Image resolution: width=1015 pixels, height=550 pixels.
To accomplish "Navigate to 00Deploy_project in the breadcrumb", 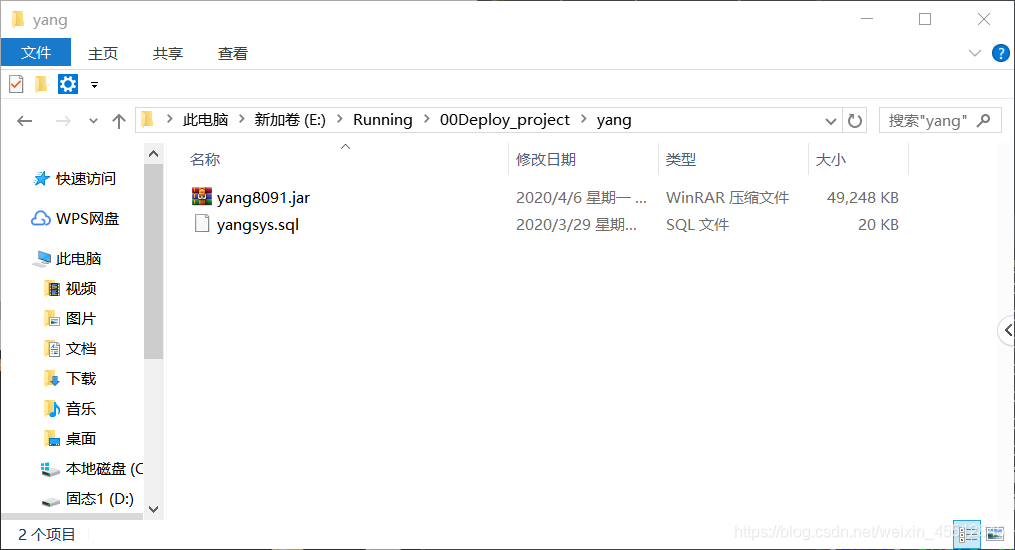I will tap(505, 120).
